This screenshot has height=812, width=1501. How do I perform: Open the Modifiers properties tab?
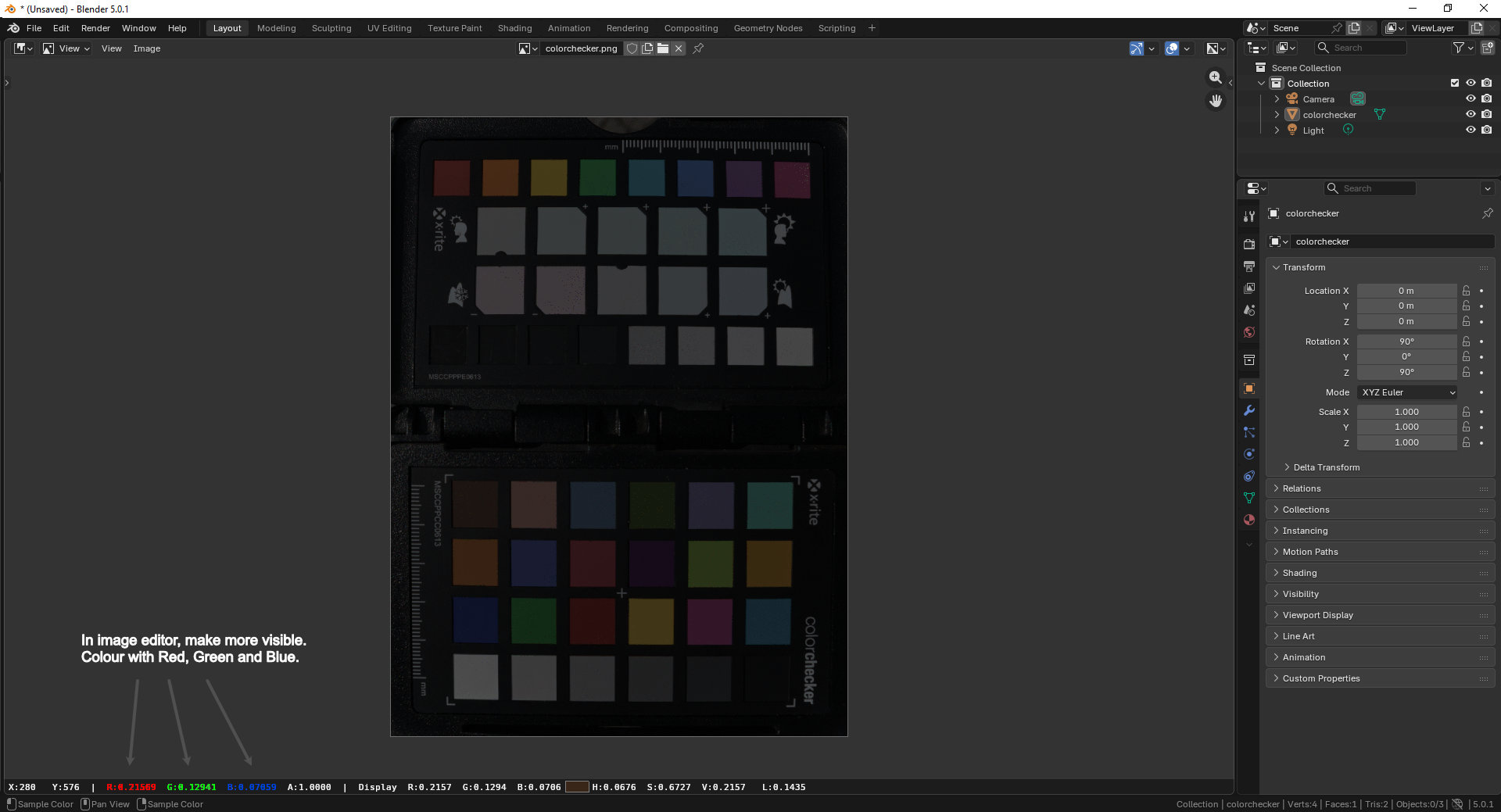(1249, 410)
